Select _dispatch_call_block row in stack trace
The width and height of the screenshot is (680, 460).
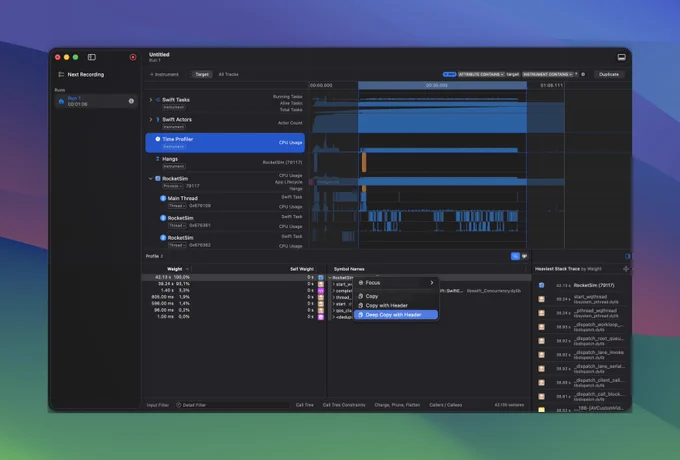(582, 396)
